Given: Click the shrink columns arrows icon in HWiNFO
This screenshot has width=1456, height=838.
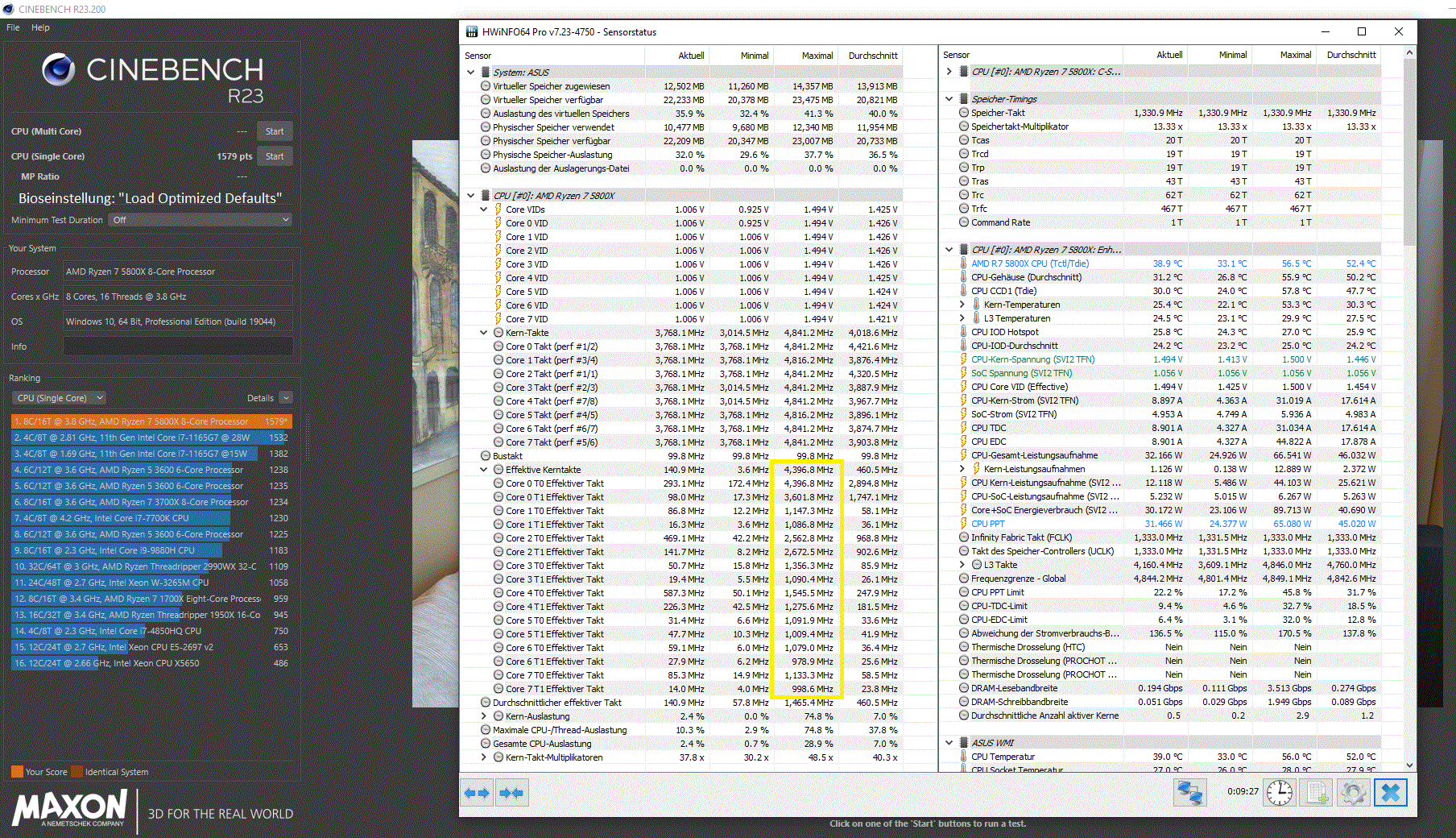Looking at the screenshot, I should (x=511, y=793).
